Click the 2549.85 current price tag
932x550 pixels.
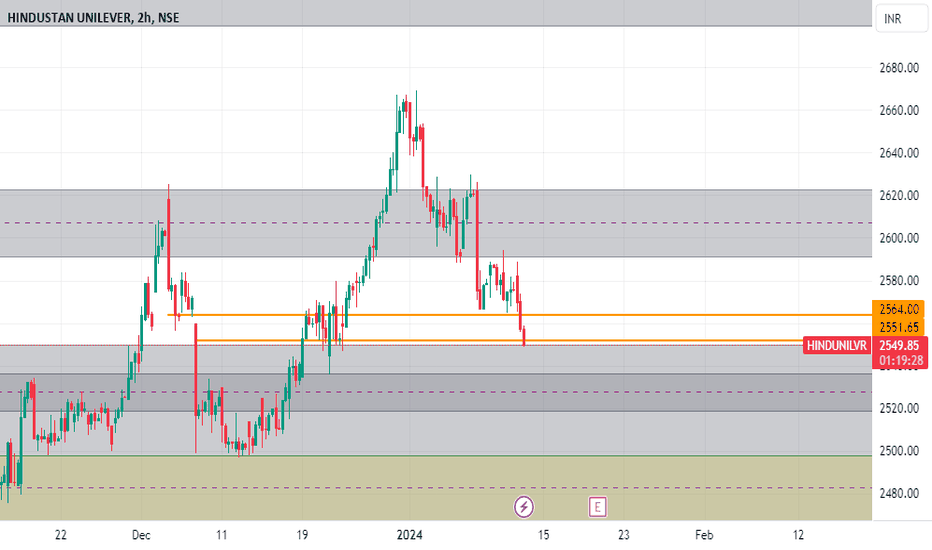(x=899, y=345)
